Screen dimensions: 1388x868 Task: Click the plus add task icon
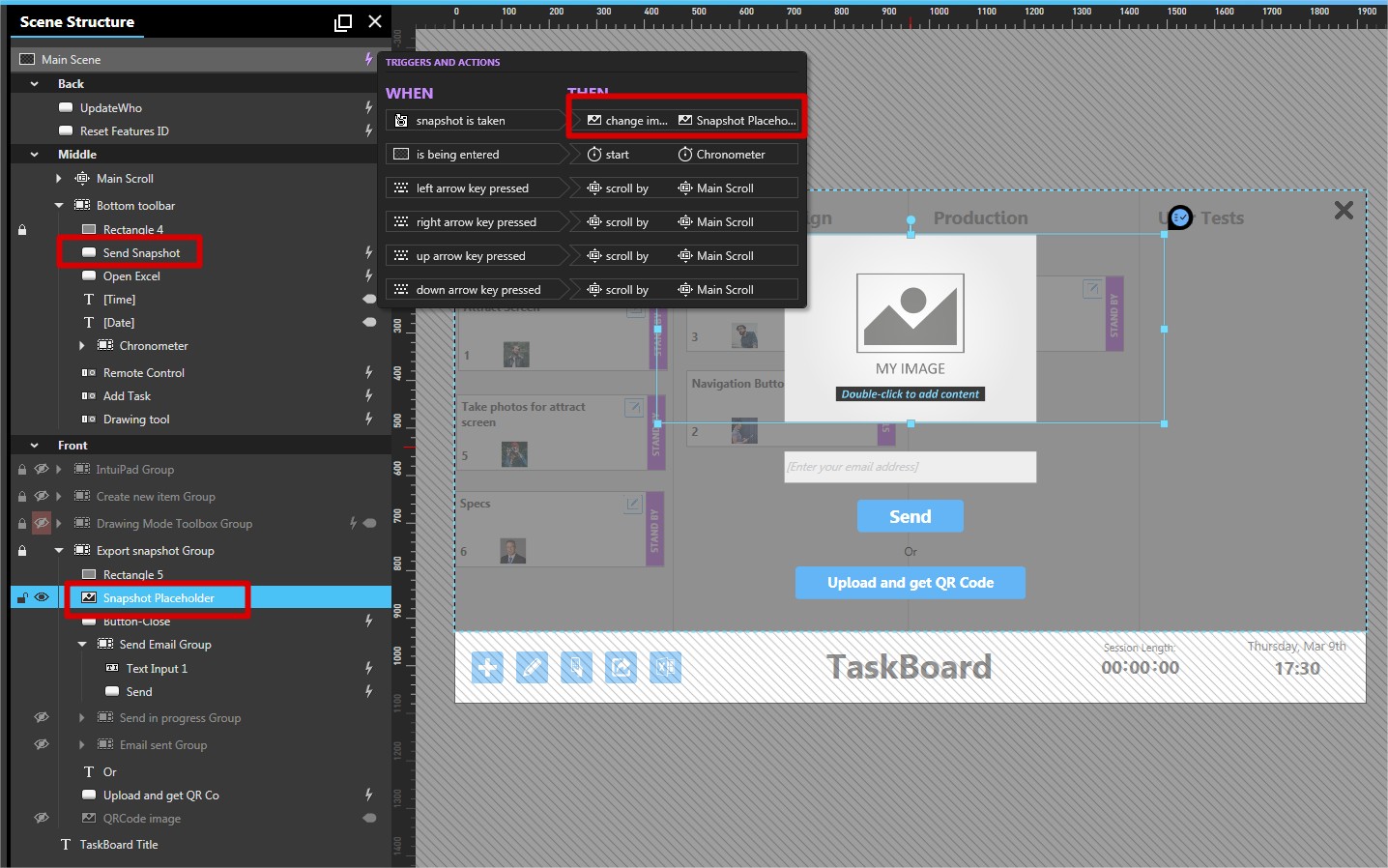487,667
